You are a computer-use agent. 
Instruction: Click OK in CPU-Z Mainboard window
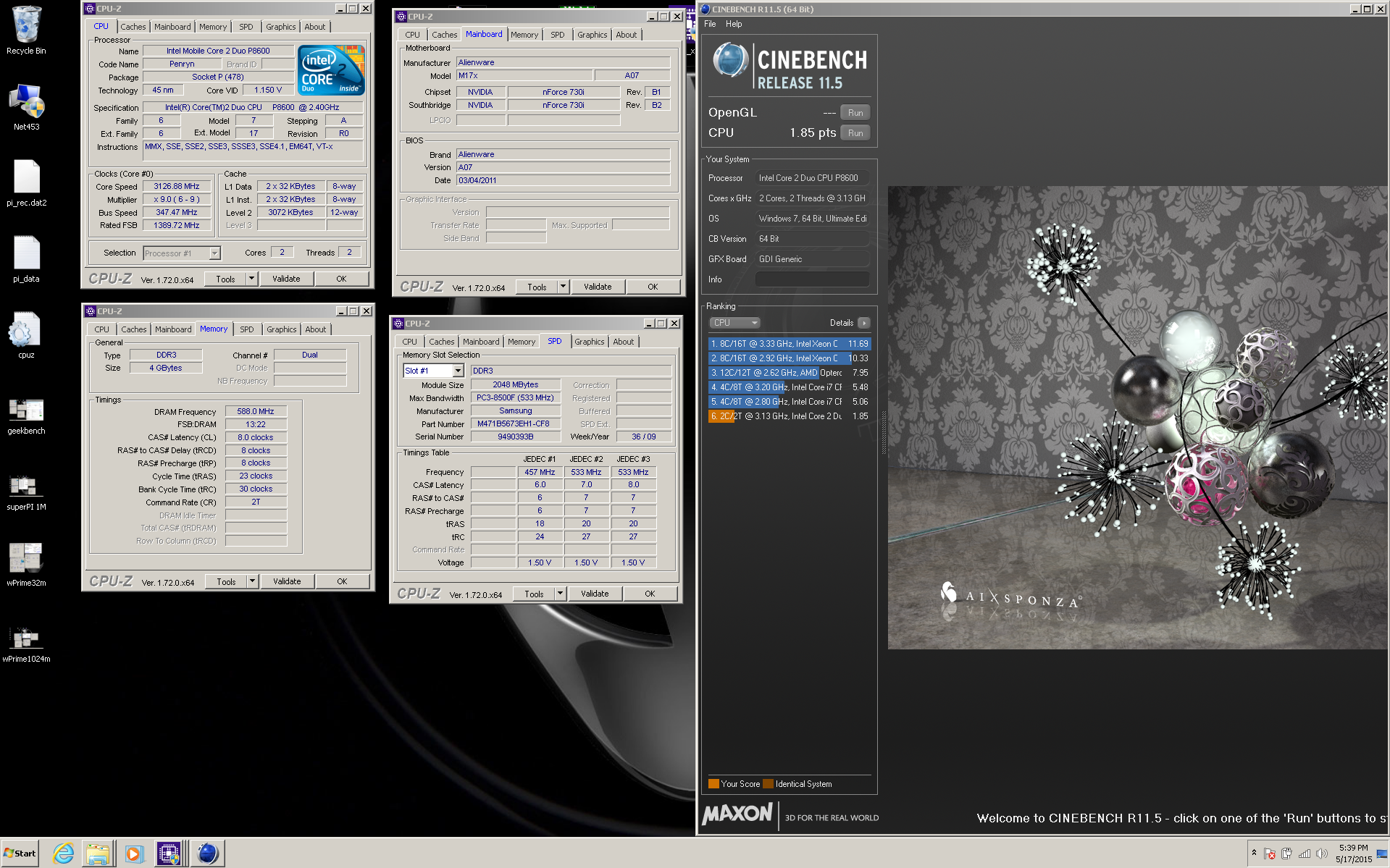pyautogui.click(x=653, y=287)
